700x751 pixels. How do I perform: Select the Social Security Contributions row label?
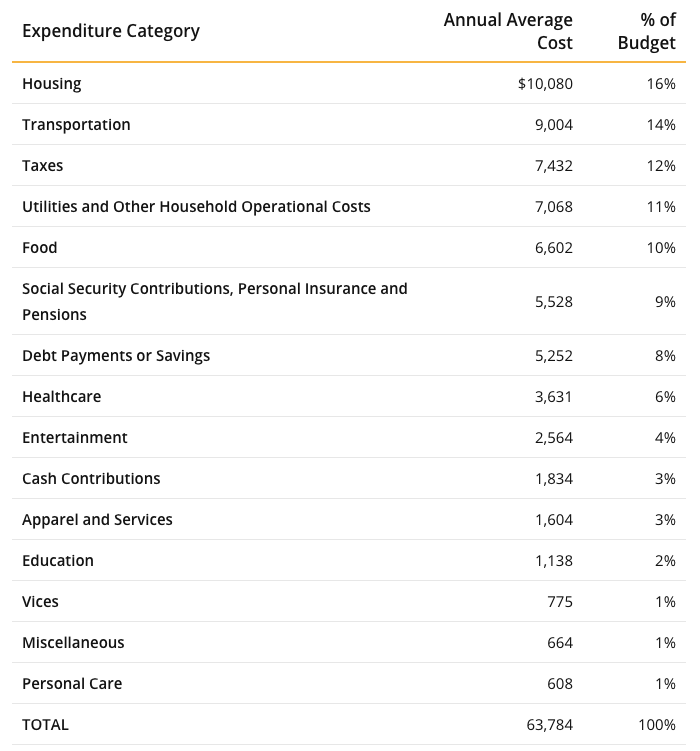(215, 301)
